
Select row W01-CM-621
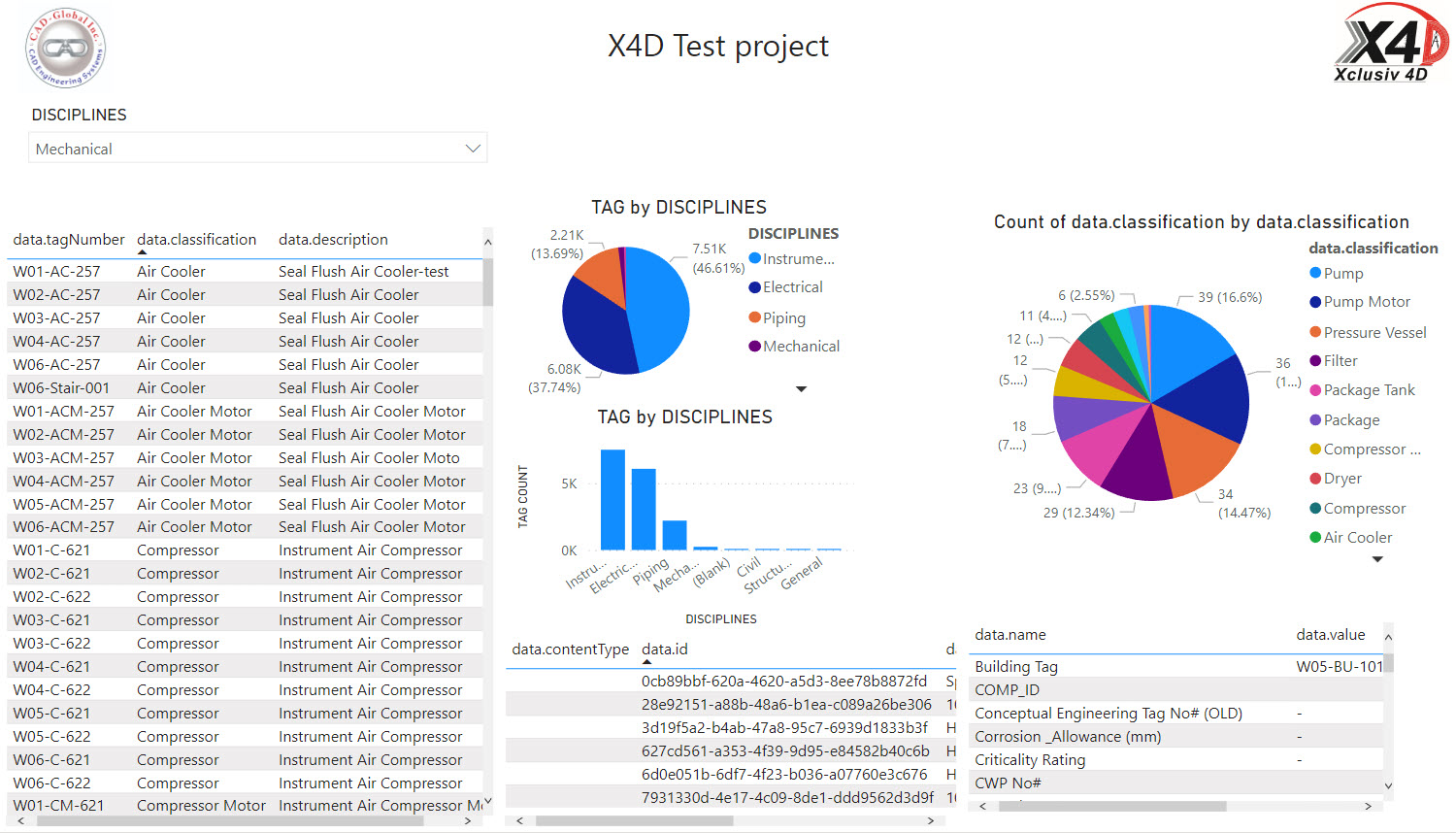[245, 806]
